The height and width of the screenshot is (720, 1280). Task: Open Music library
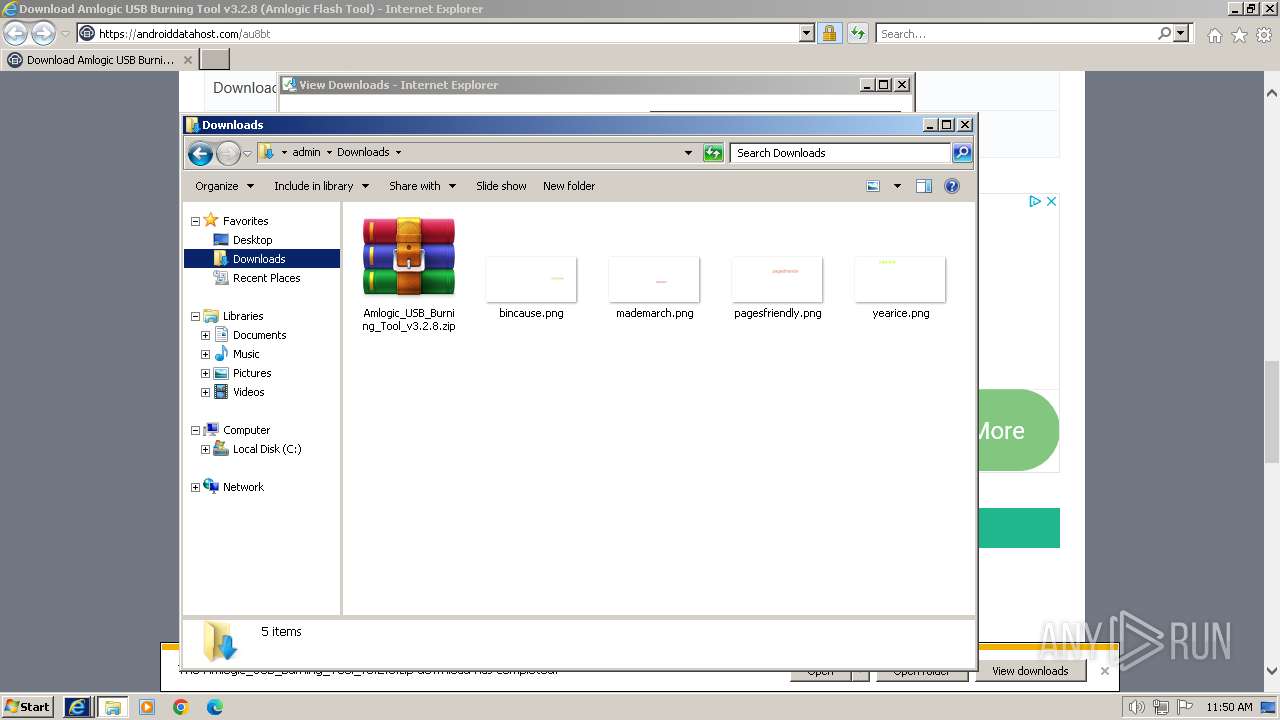click(246, 354)
